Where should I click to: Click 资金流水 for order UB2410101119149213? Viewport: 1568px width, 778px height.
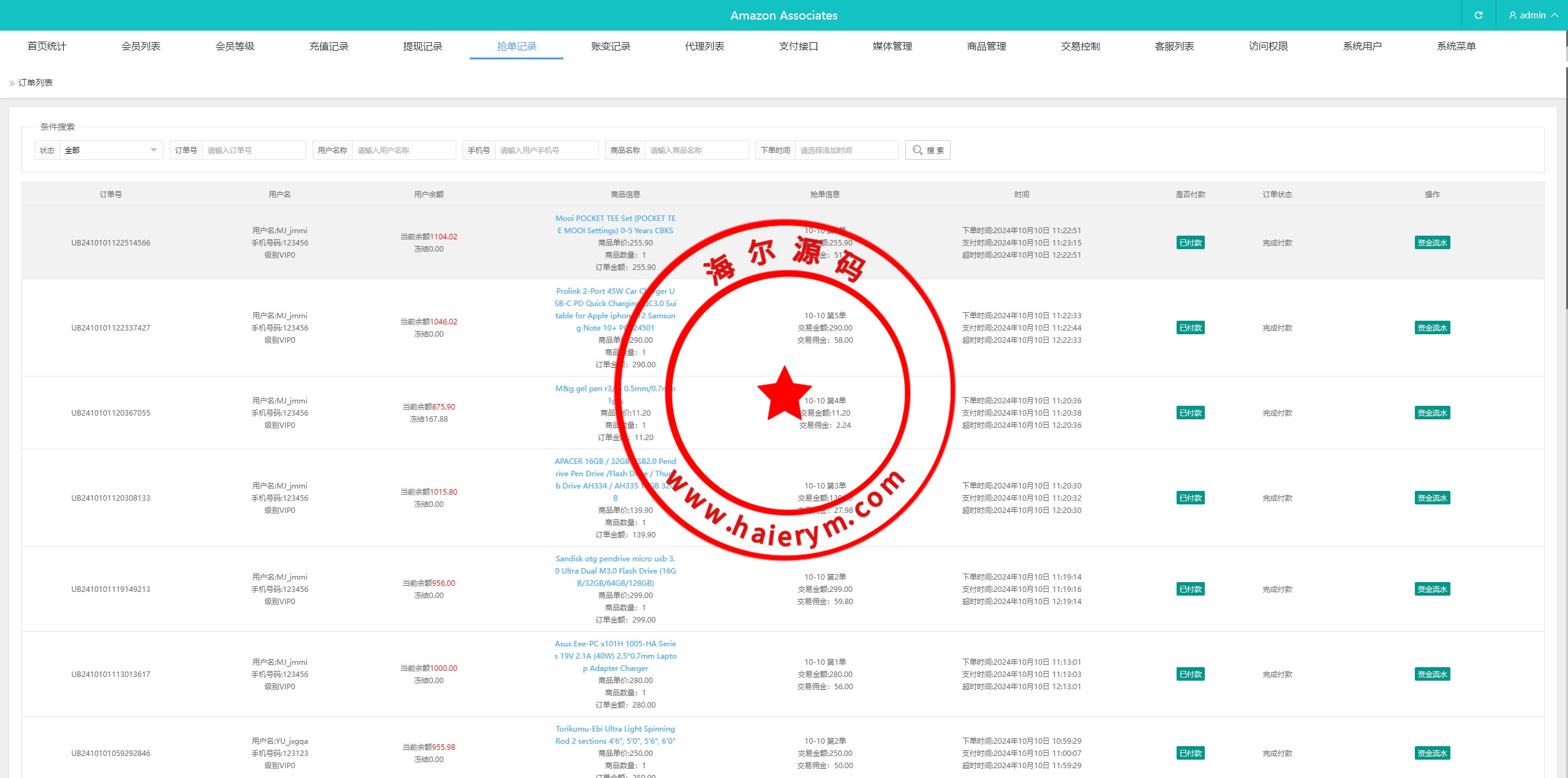point(1431,589)
